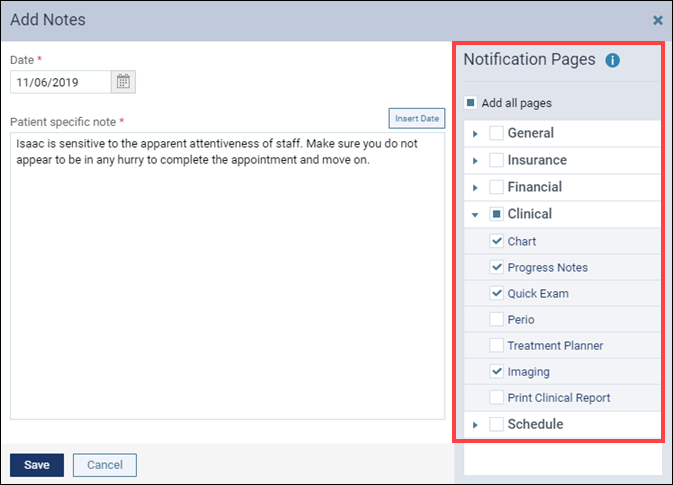The width and height of the screenshot is (673, 485).
Task: Click the Insert Date button
Action: pyautogui.click(x=417, y=118)
